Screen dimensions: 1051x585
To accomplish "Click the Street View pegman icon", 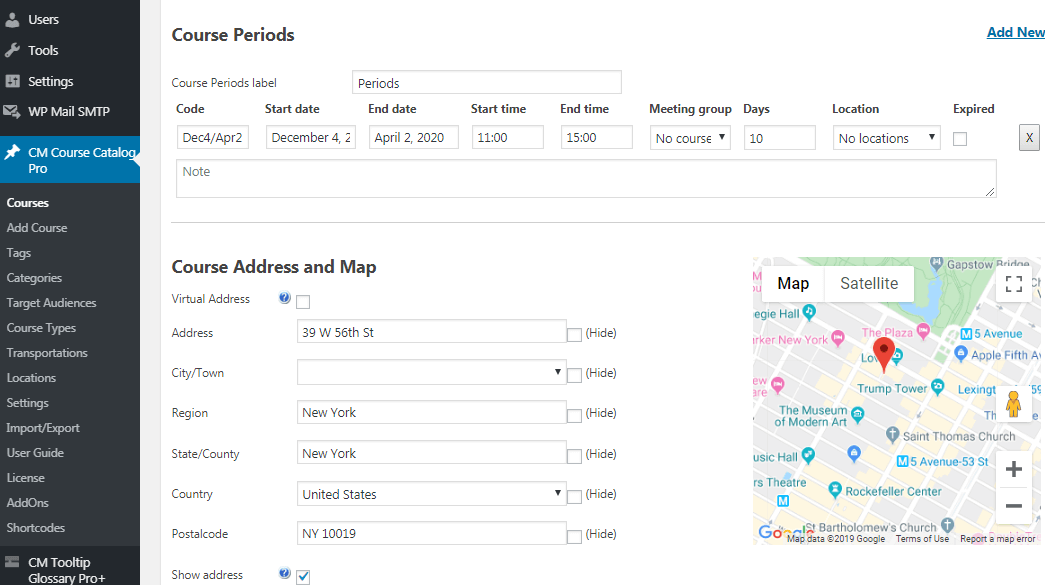I will [x=1013, y=404].
